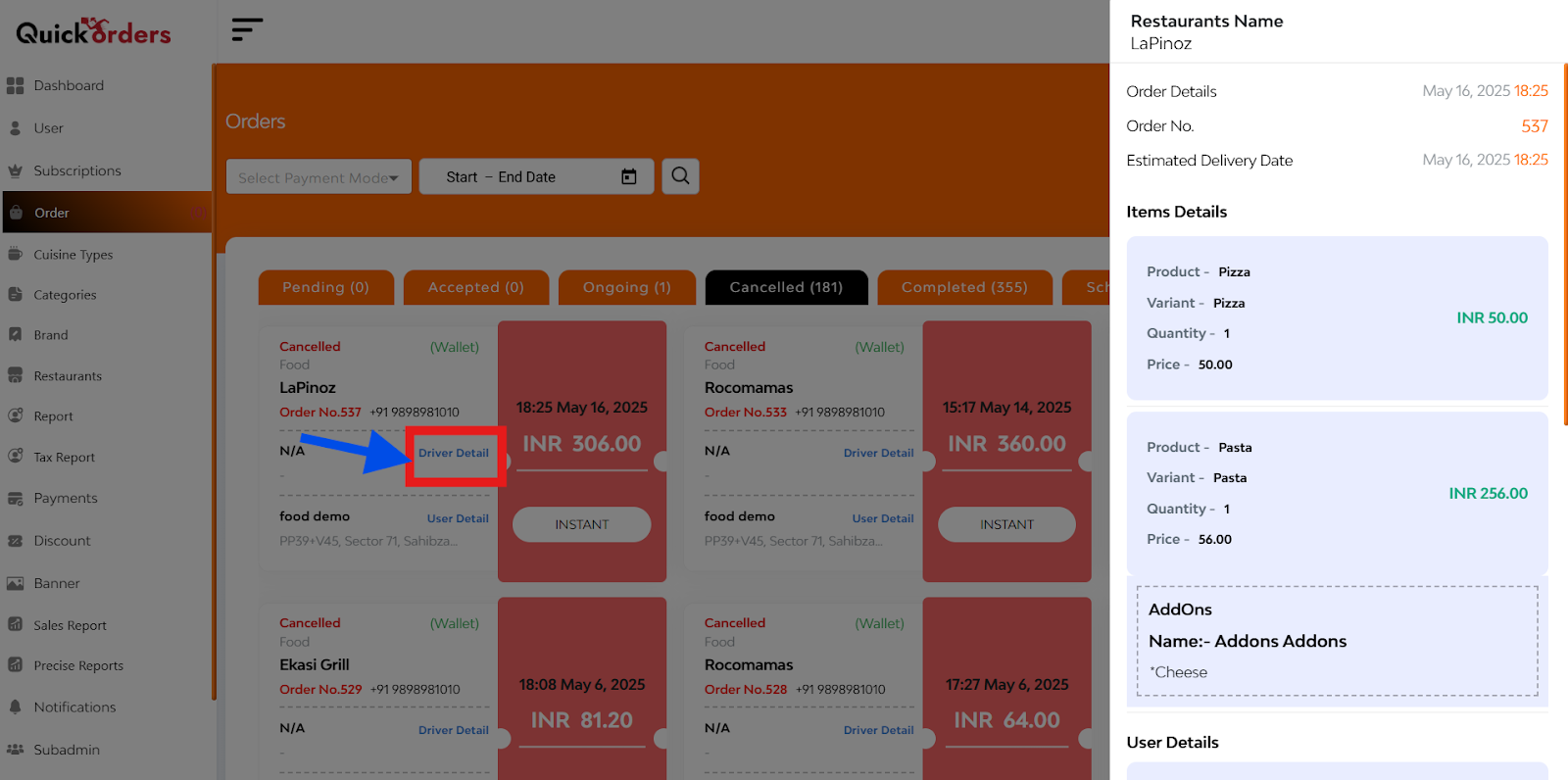The image size is (1568, 780).
Task: Click the Subscriptions crown icon
Action: 15,171
